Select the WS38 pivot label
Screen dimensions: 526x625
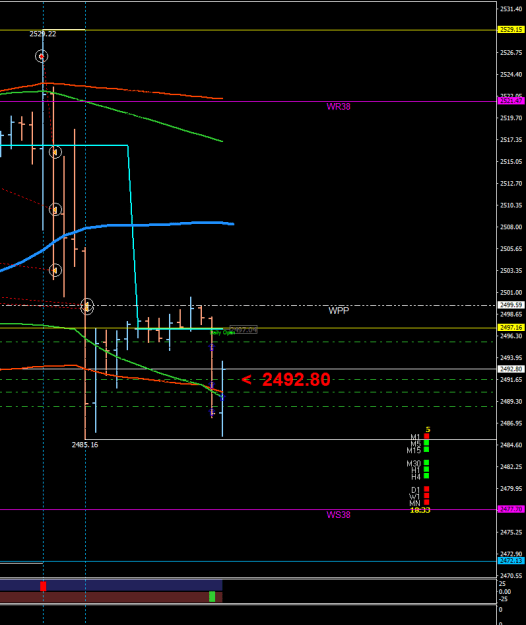[338, 515]
